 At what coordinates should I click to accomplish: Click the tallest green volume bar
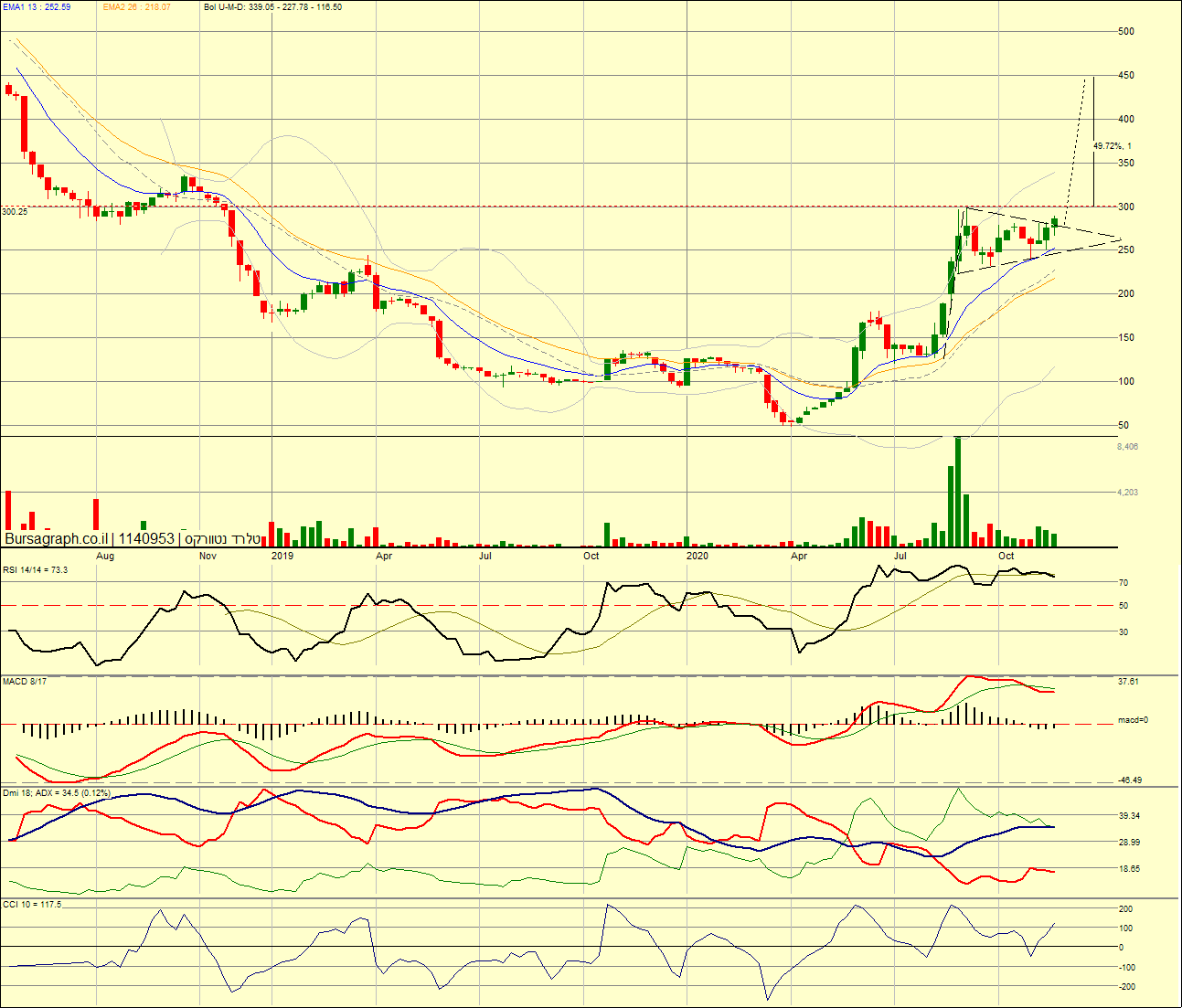[x=958, y=493]
